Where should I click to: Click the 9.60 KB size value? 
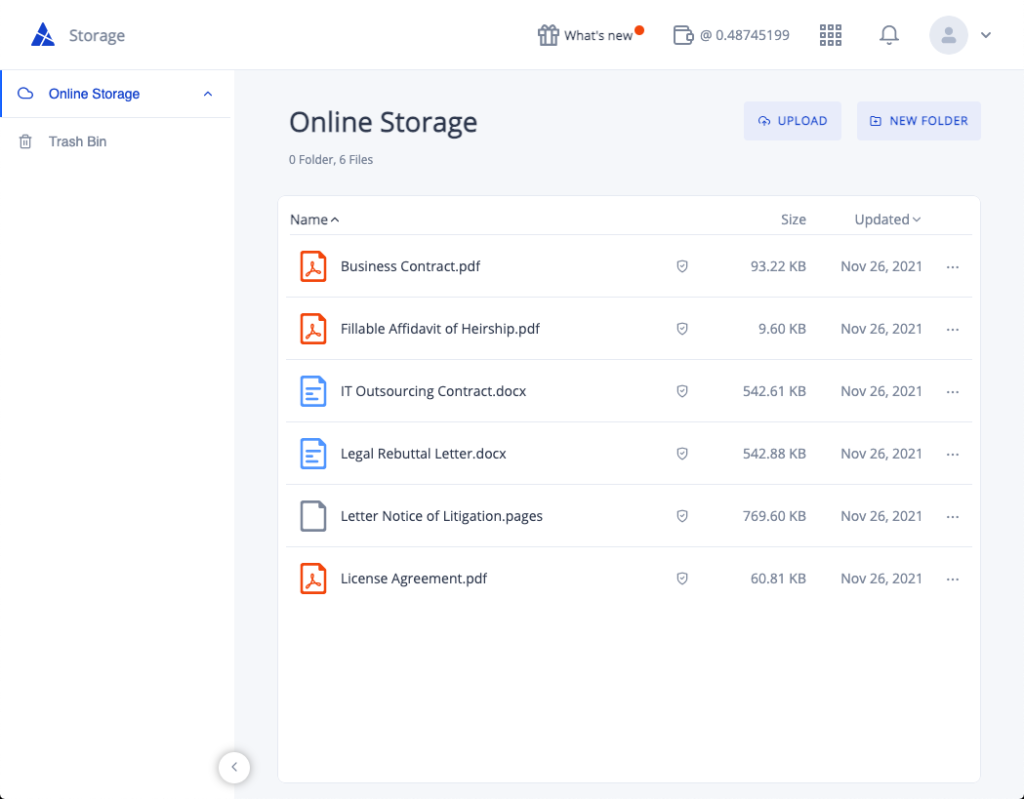pos(782,329)
